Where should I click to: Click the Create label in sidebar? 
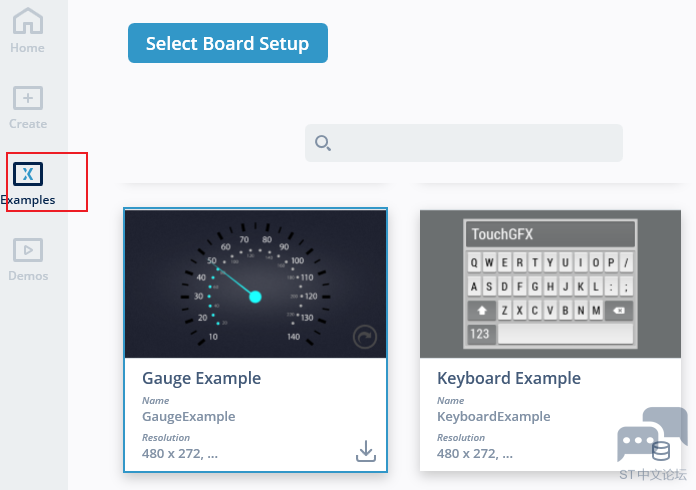click(x=28, y=123)
